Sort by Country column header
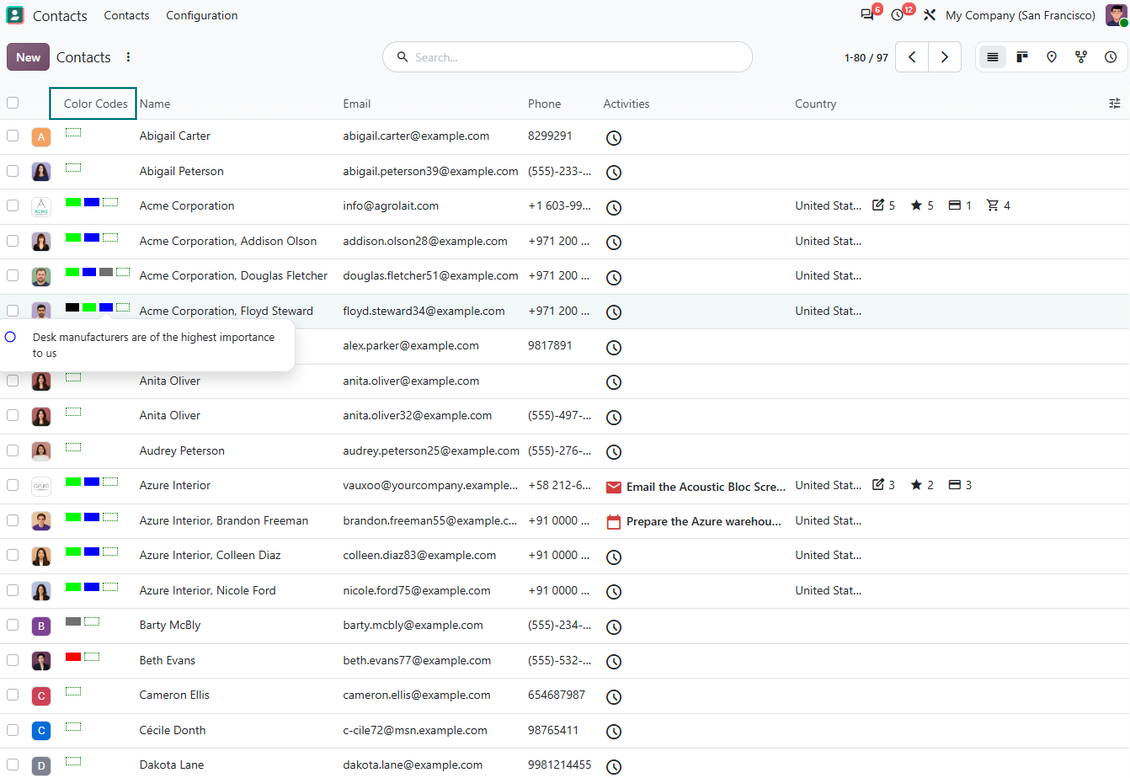The width and height of the screenshot is (1130, 778). [x=816, y=104]
